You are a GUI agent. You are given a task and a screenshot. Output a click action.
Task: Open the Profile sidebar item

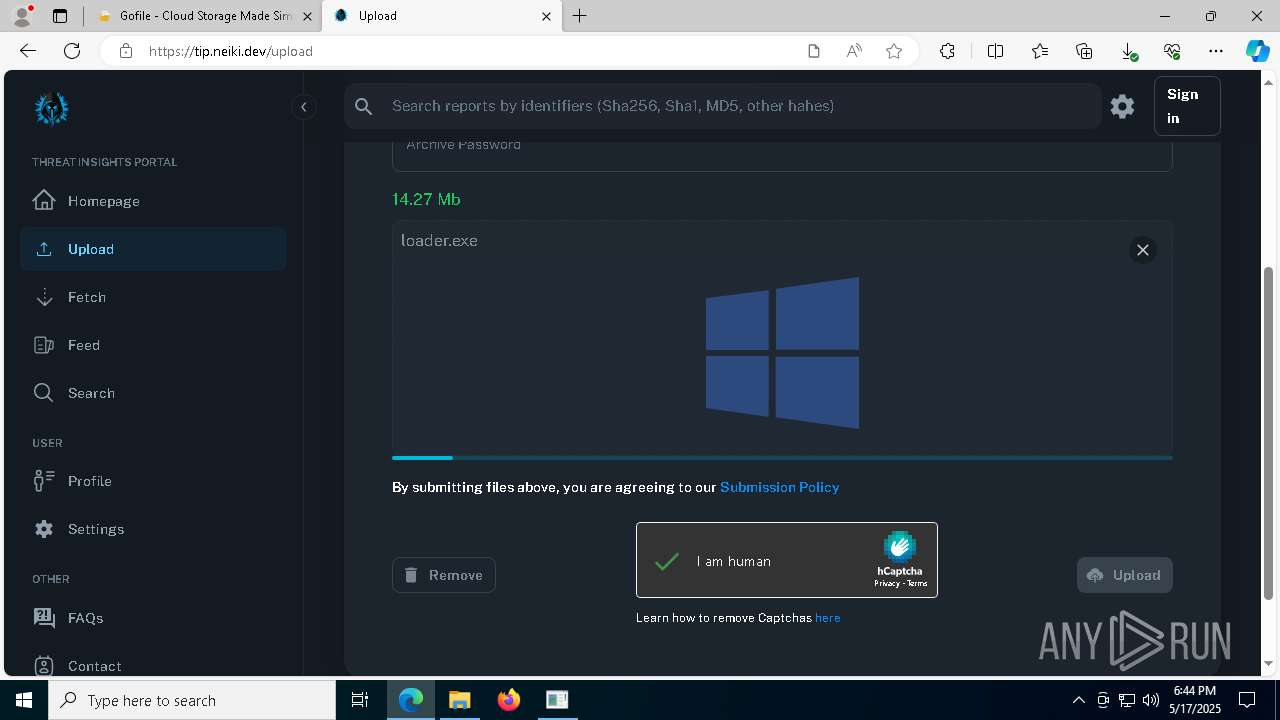pyautogui.click(x=153, y=481)
